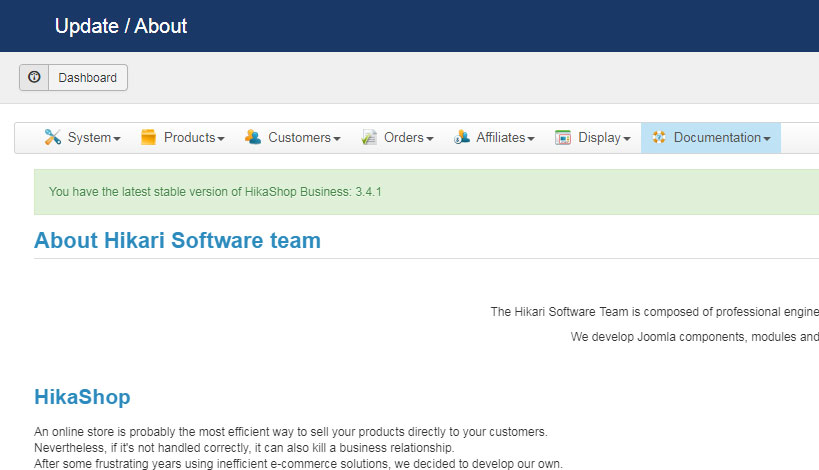
Task: Click the dashboard icon beside Dashboard
Action: pos(34,77)
